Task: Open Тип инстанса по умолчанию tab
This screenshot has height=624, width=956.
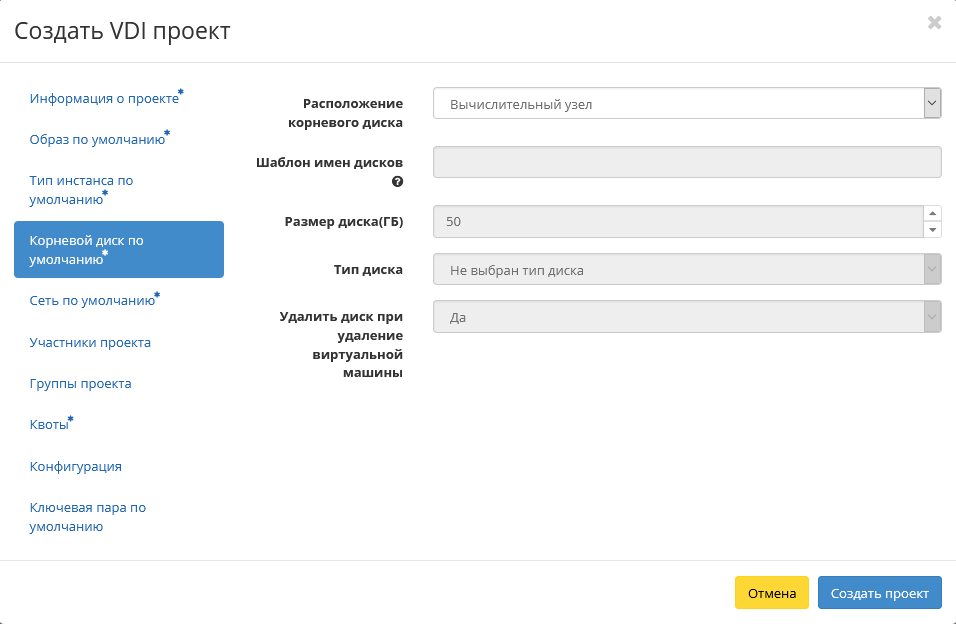Action: point(81,190)
